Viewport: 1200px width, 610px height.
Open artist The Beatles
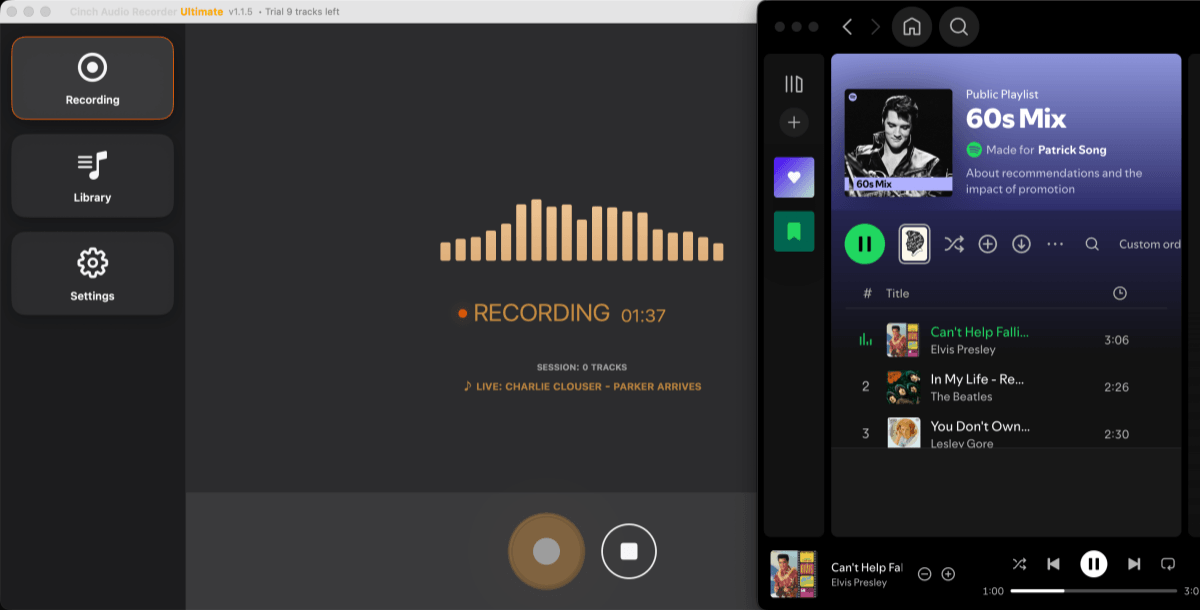pyautogui.click(x=961, y=397)
